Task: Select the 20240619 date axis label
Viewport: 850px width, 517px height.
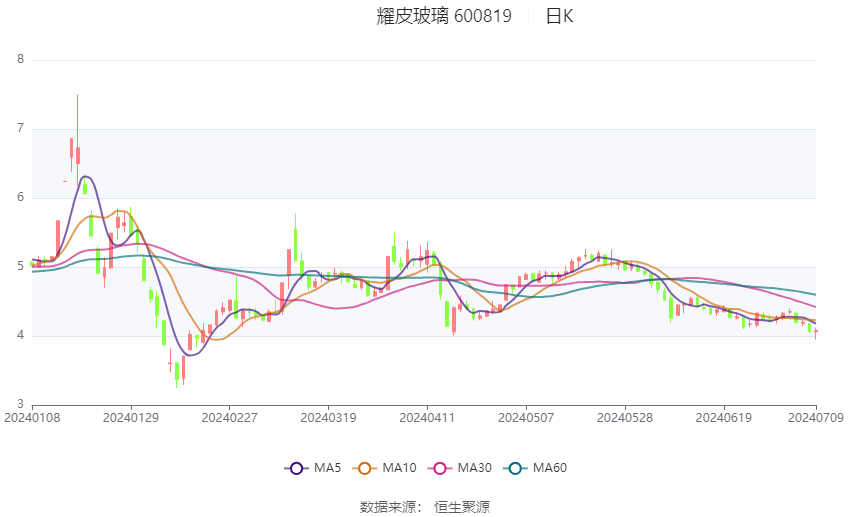Action: pos(724,418)
